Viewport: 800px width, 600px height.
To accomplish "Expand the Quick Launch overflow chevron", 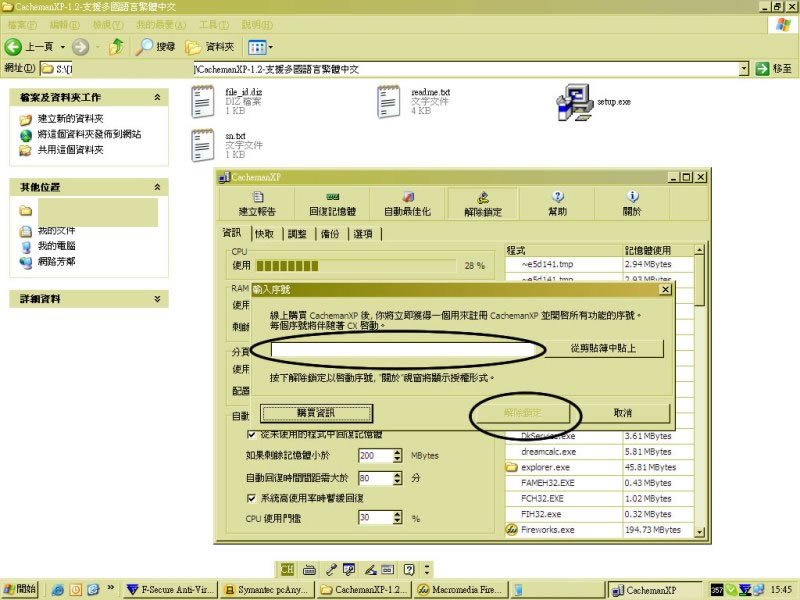I will pos(110,588).
